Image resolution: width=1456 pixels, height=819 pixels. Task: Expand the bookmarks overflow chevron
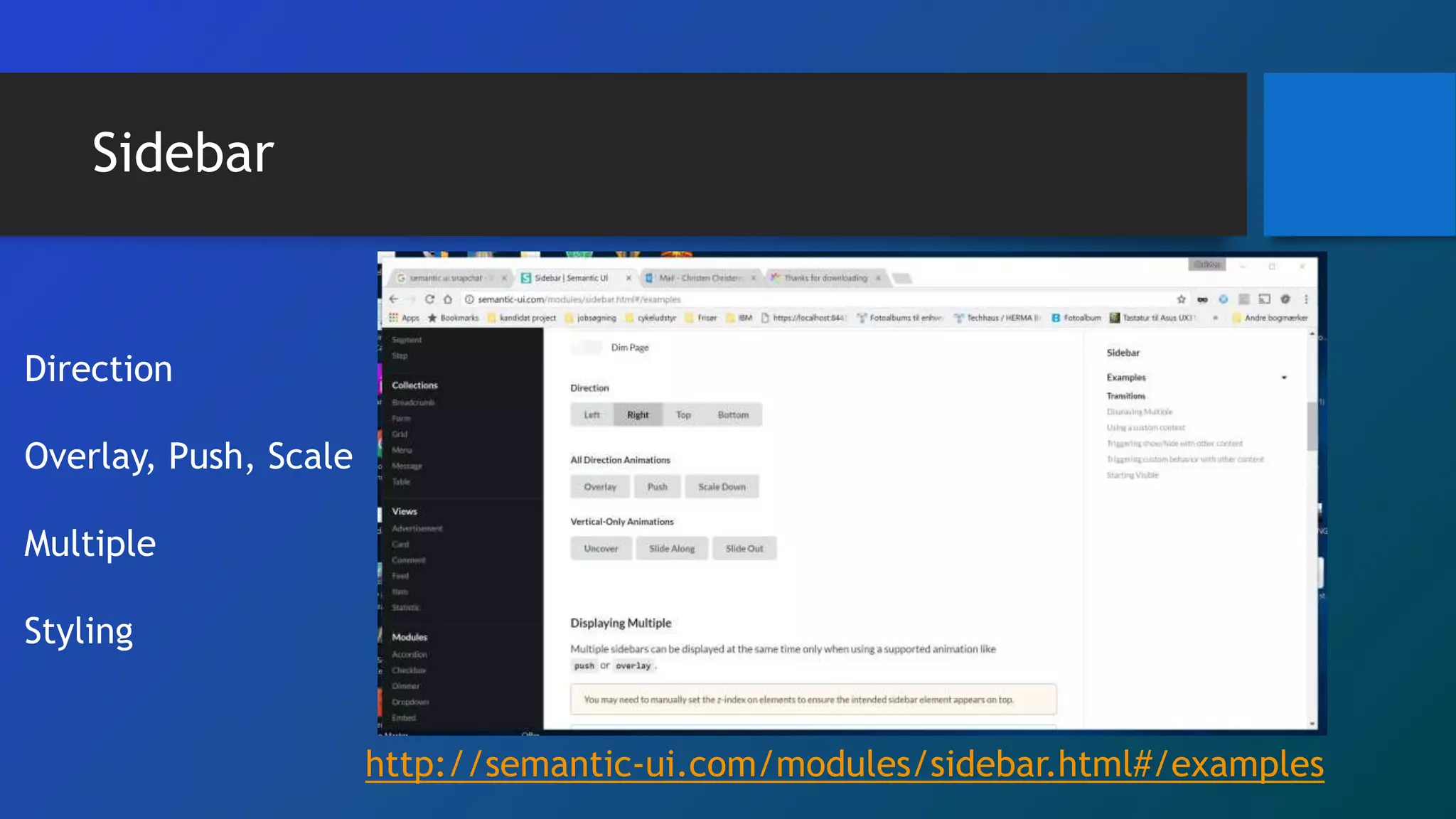point(1215,318)
